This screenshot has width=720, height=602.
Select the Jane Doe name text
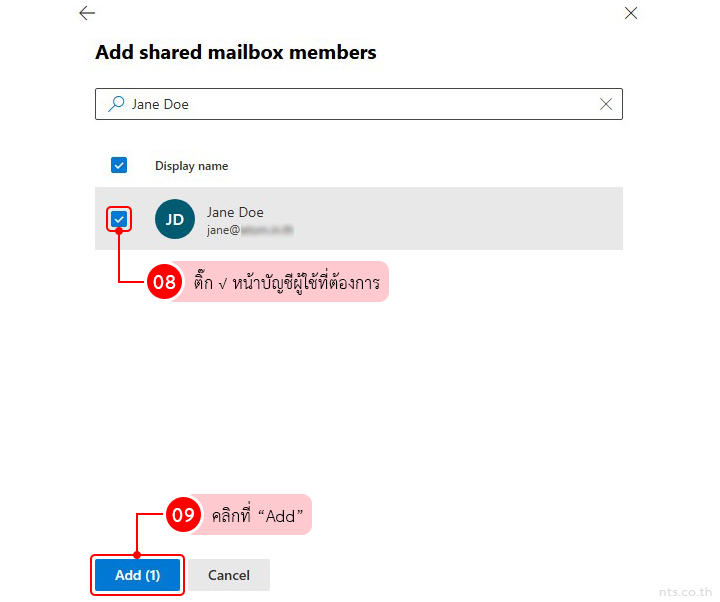[235, 212]
